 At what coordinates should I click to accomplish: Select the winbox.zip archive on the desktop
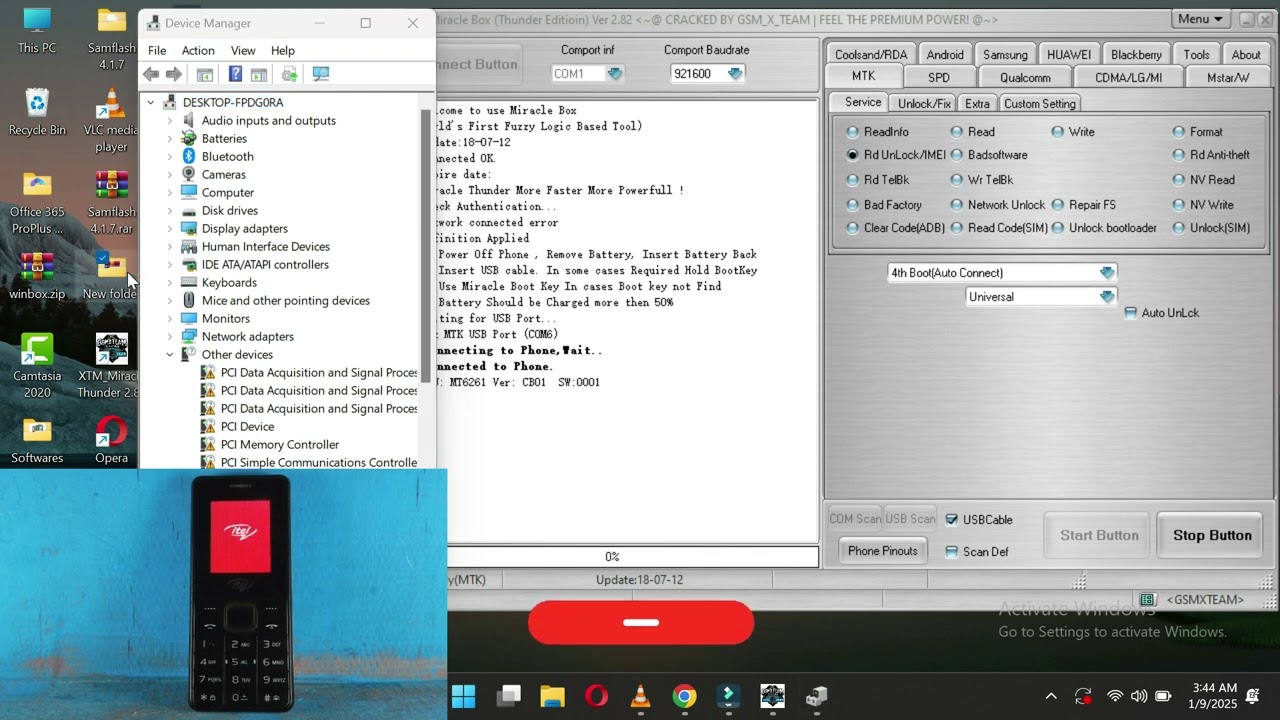[x=37, y=277]
